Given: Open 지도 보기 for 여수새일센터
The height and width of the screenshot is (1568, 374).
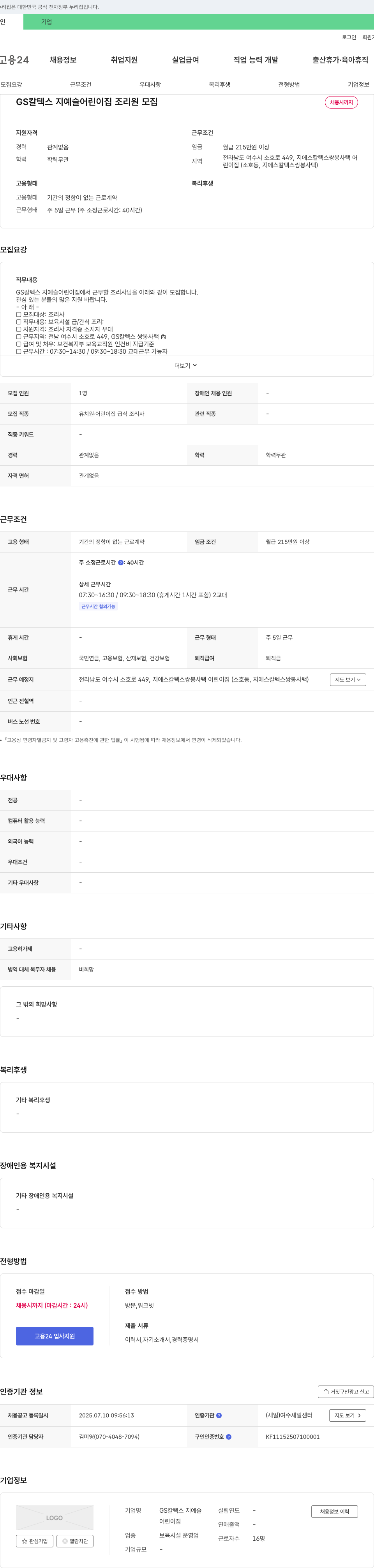Looking at the screenshot, I should pyautogui.click(x=348, y=1416).
